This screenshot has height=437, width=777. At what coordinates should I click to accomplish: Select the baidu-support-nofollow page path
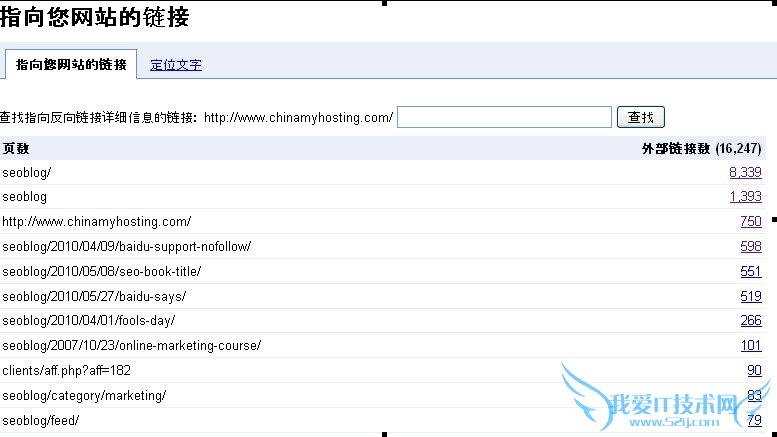pos(127,246)
